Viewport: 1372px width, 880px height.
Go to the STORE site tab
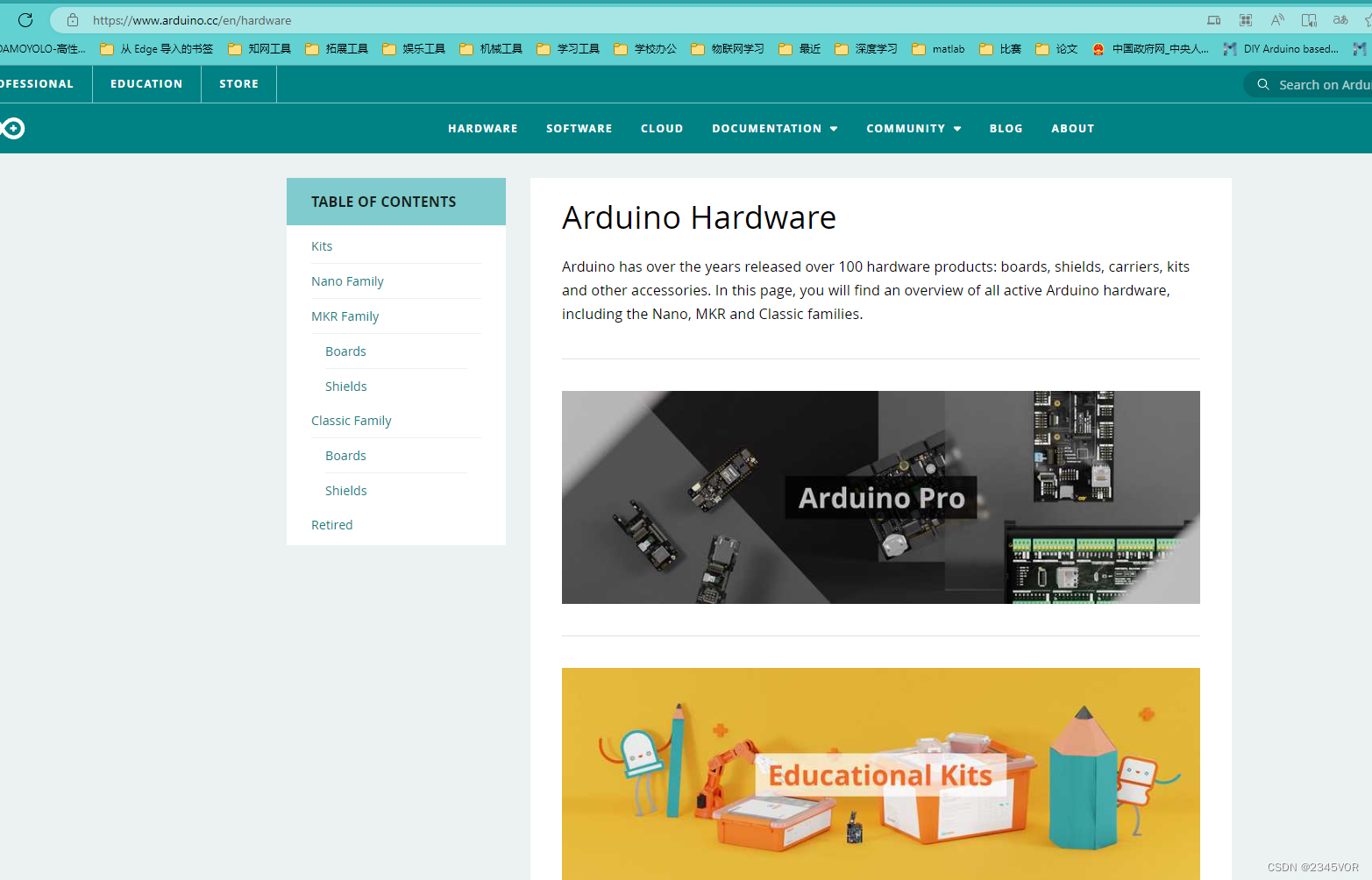[x=238, y=84]
